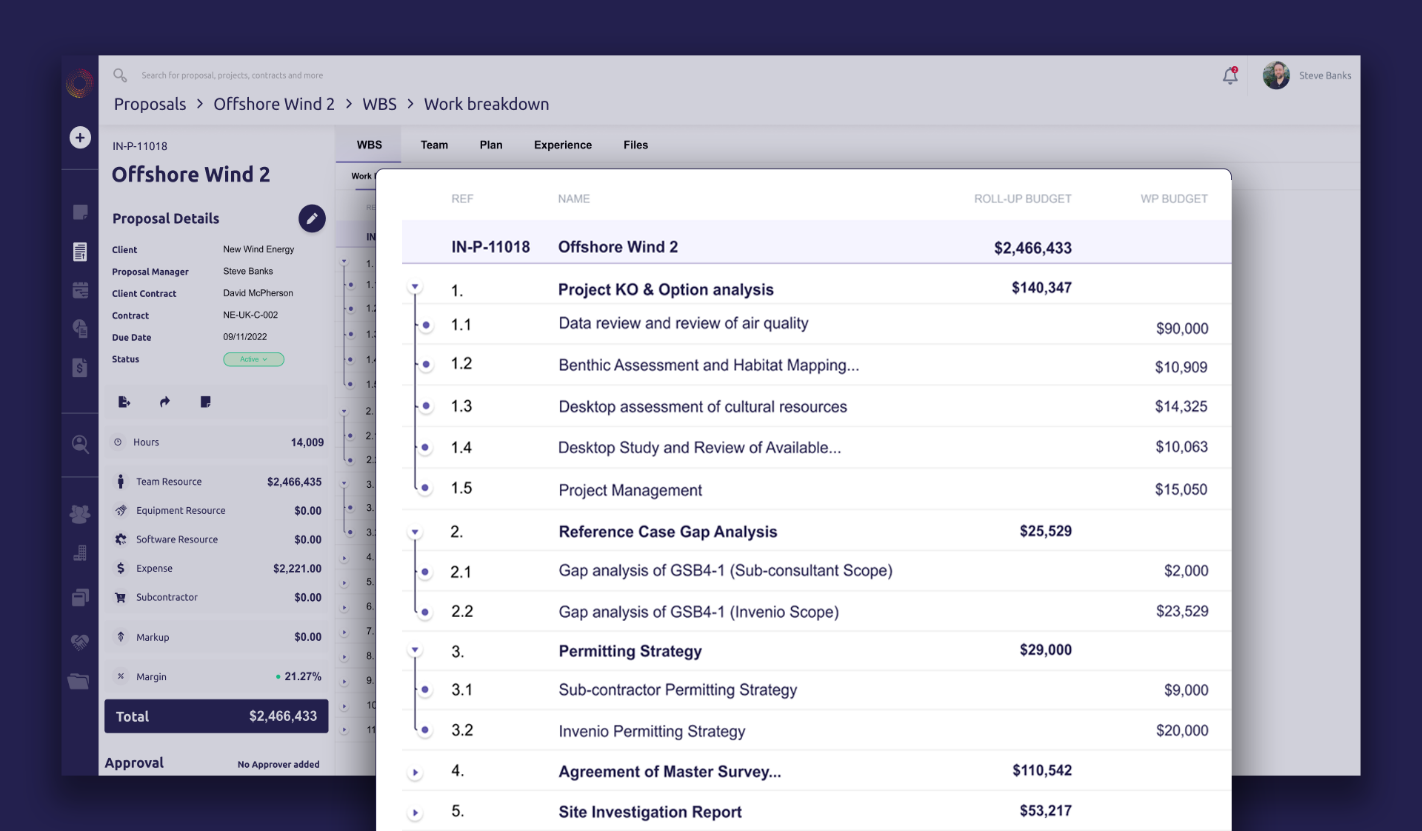Select row 3.2 Invenio Permitting Strategy

[816, 730]
